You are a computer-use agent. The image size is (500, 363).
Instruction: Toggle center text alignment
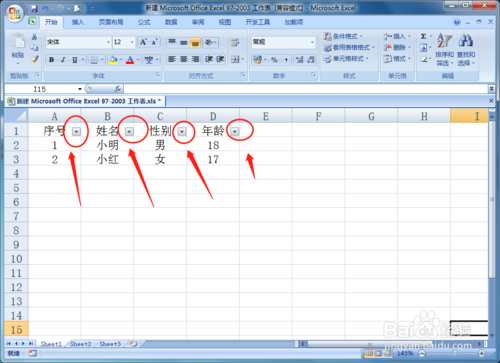pyautogui.click(x=184, y=59)
